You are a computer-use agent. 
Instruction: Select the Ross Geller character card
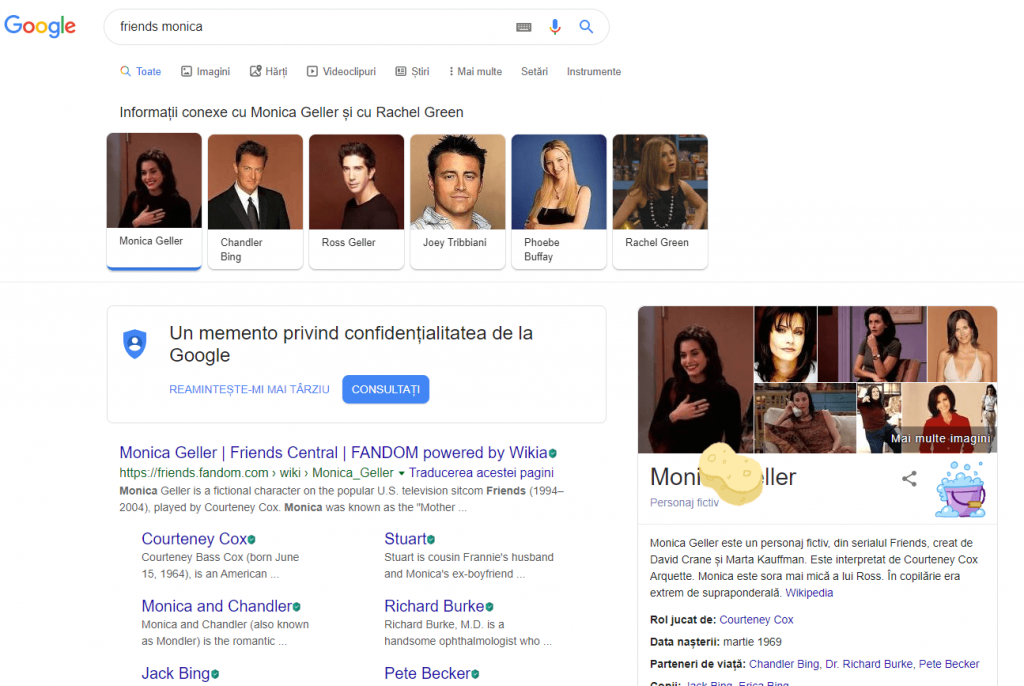tap(357, 201)
